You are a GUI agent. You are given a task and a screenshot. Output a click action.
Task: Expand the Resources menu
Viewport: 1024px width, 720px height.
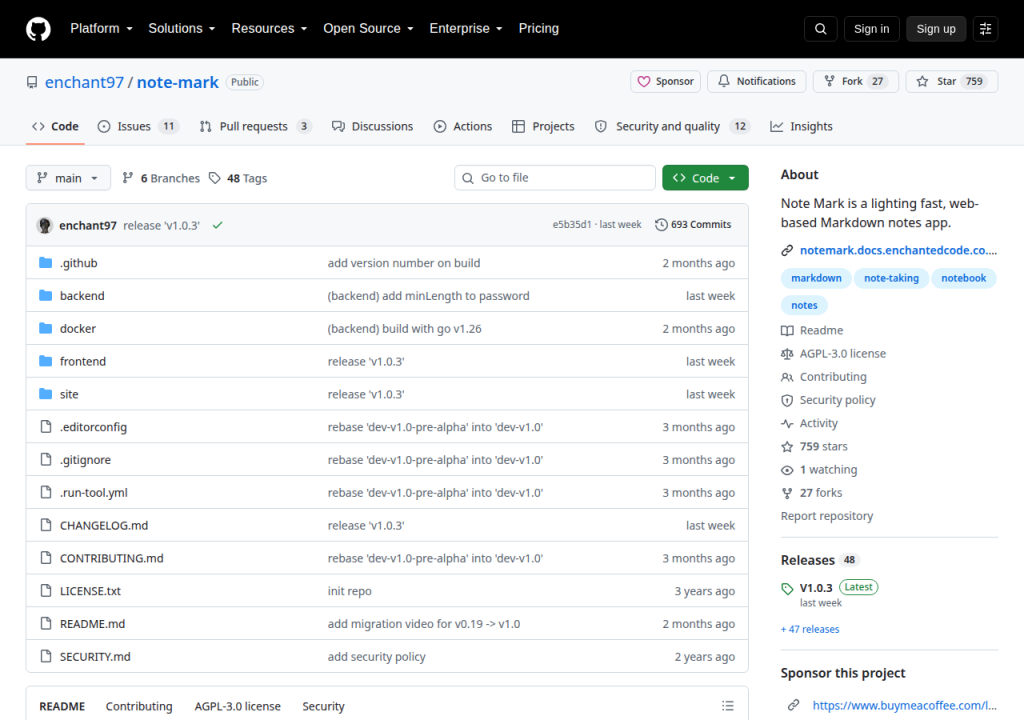coord(269,29)
